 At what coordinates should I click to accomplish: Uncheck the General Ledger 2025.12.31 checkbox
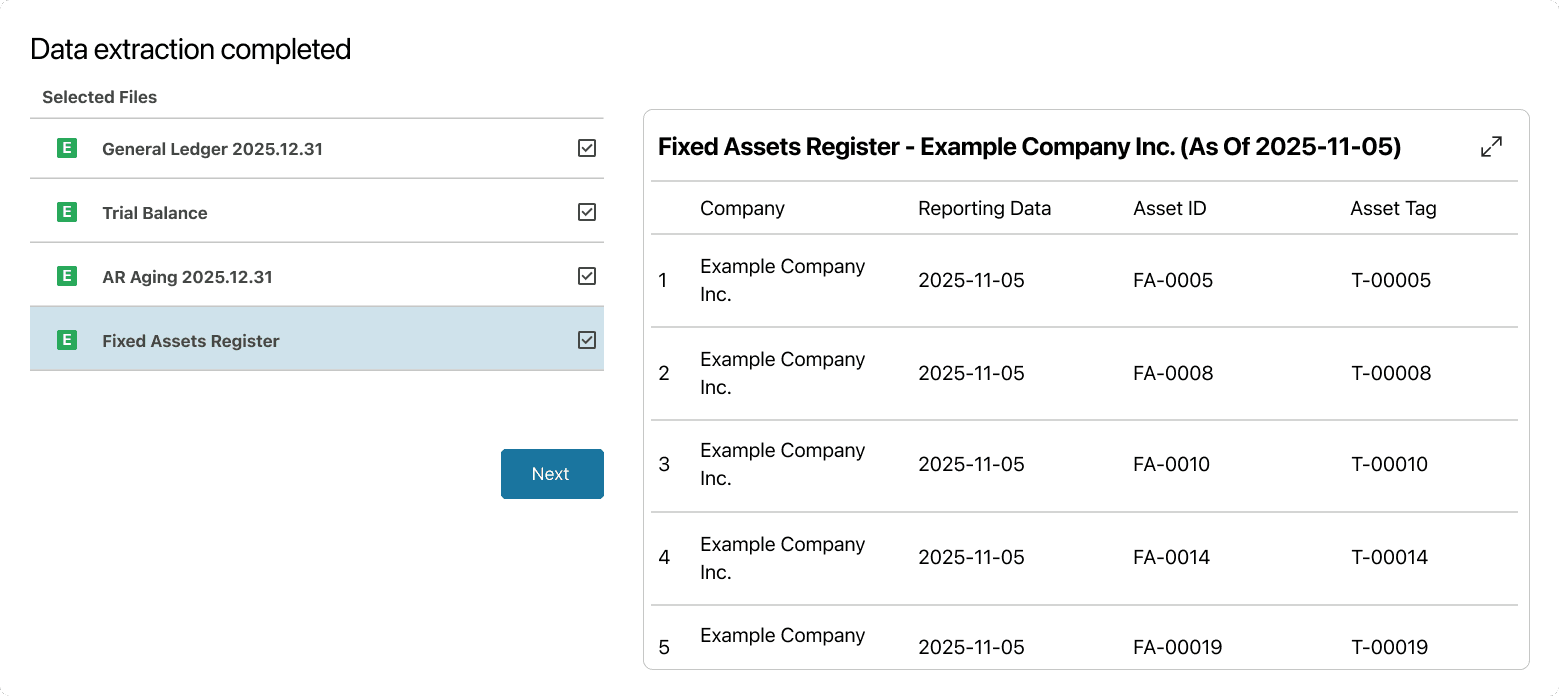[587, 148]
